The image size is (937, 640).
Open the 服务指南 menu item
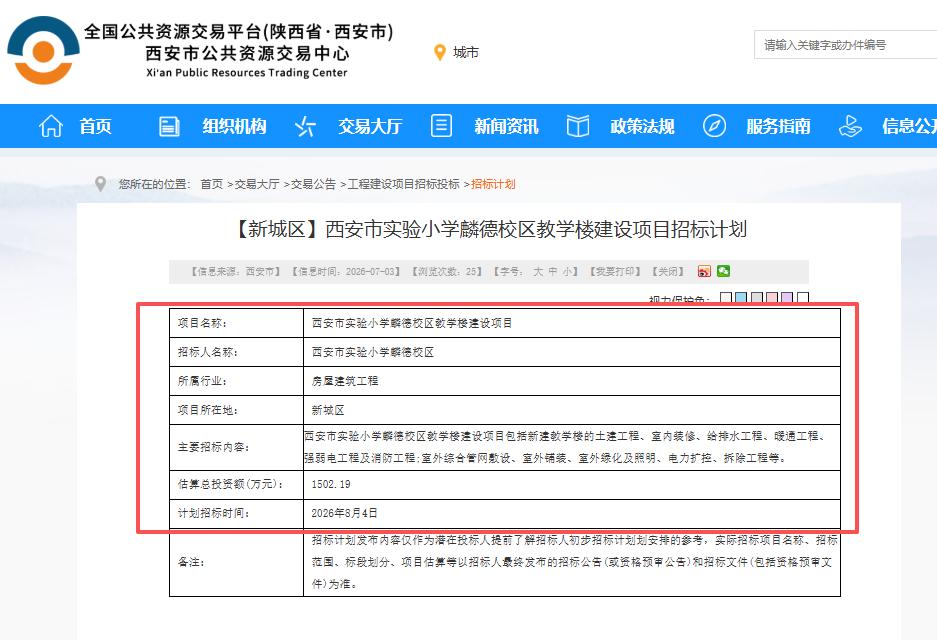point(778,126)
